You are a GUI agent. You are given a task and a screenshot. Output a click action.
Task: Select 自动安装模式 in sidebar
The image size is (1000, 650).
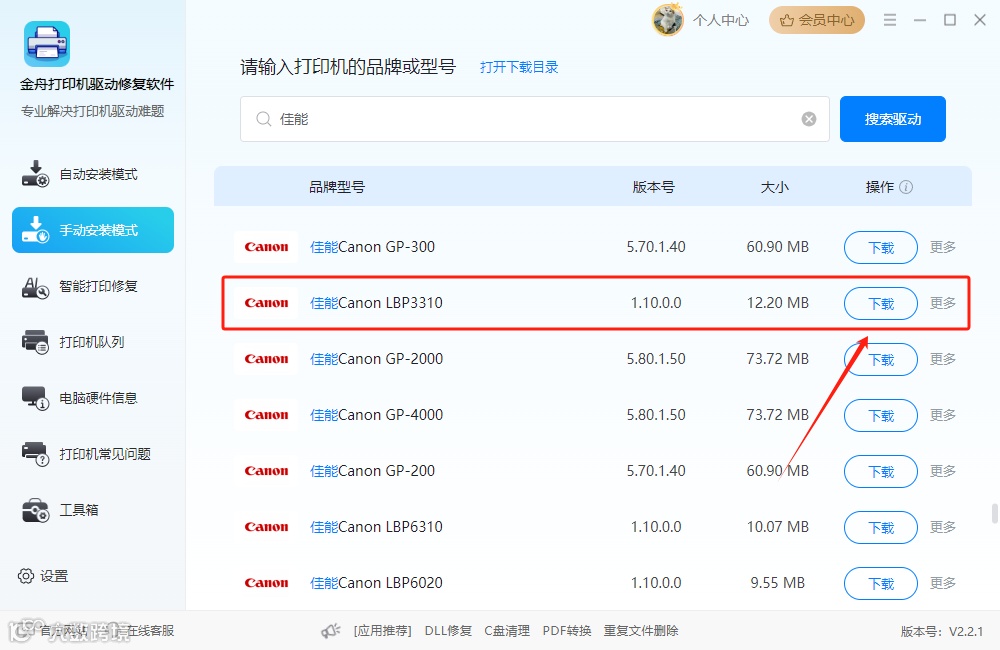[x=93, y=174]
